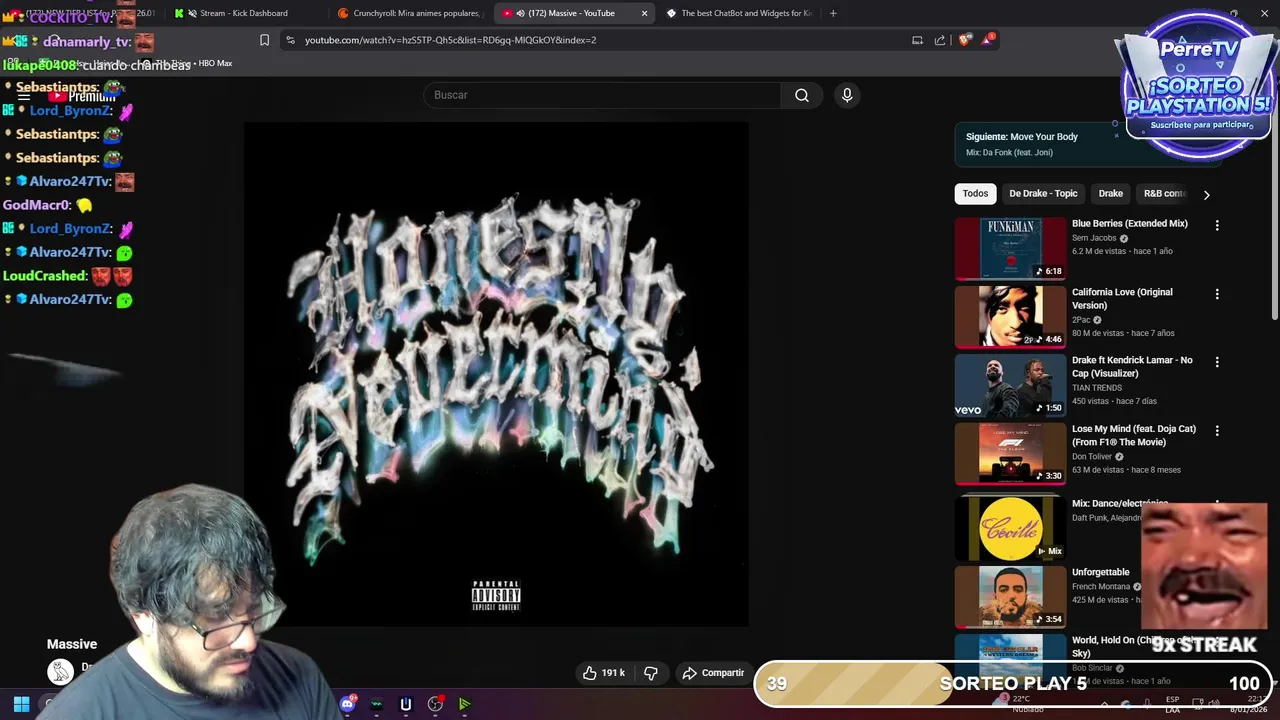
Task: Open Drake ft Kendrick Lamar - No Cap title
Action: [x=1132, y=367]
